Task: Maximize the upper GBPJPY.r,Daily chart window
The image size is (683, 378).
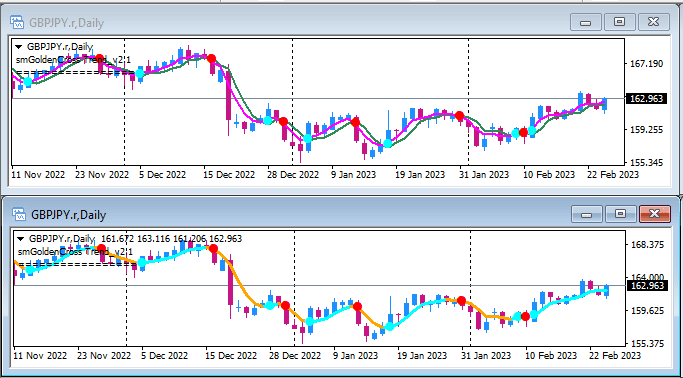Action: point(619,22)
